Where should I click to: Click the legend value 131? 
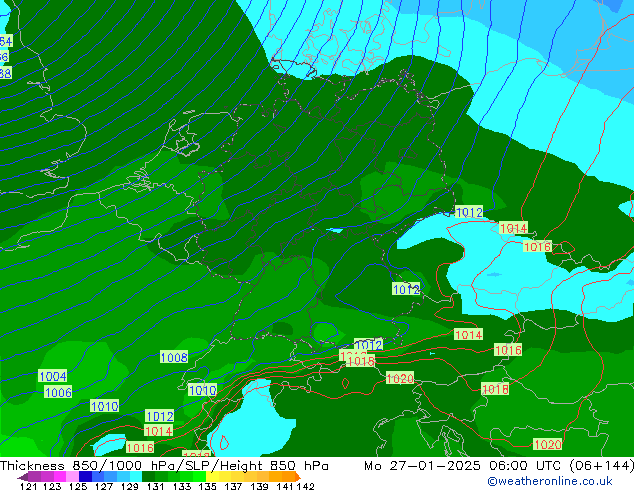[156, 486]
